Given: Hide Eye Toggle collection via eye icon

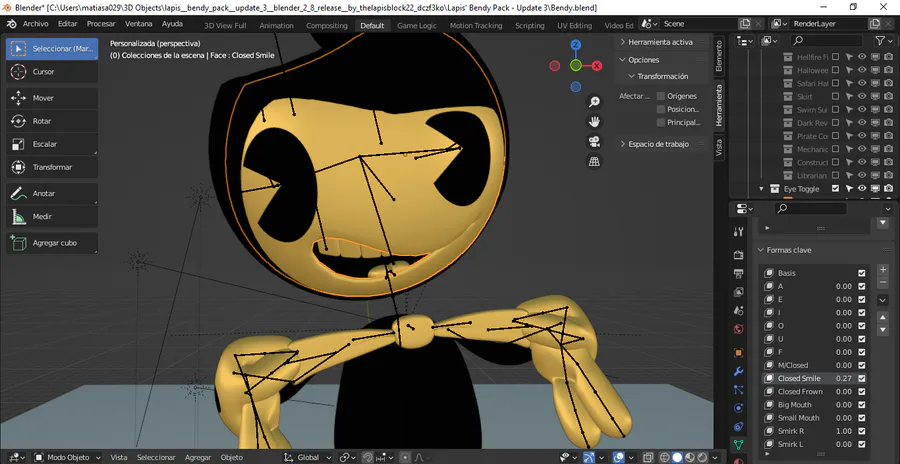Looking at the screenshot, I should point(862,188).
